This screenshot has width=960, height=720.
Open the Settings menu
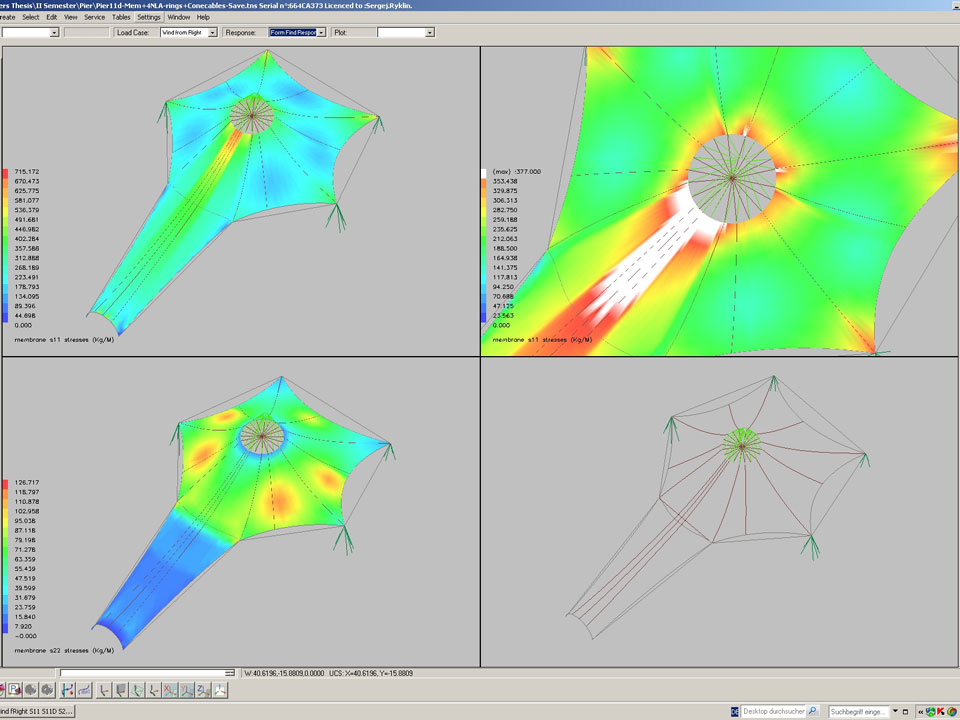149,17
